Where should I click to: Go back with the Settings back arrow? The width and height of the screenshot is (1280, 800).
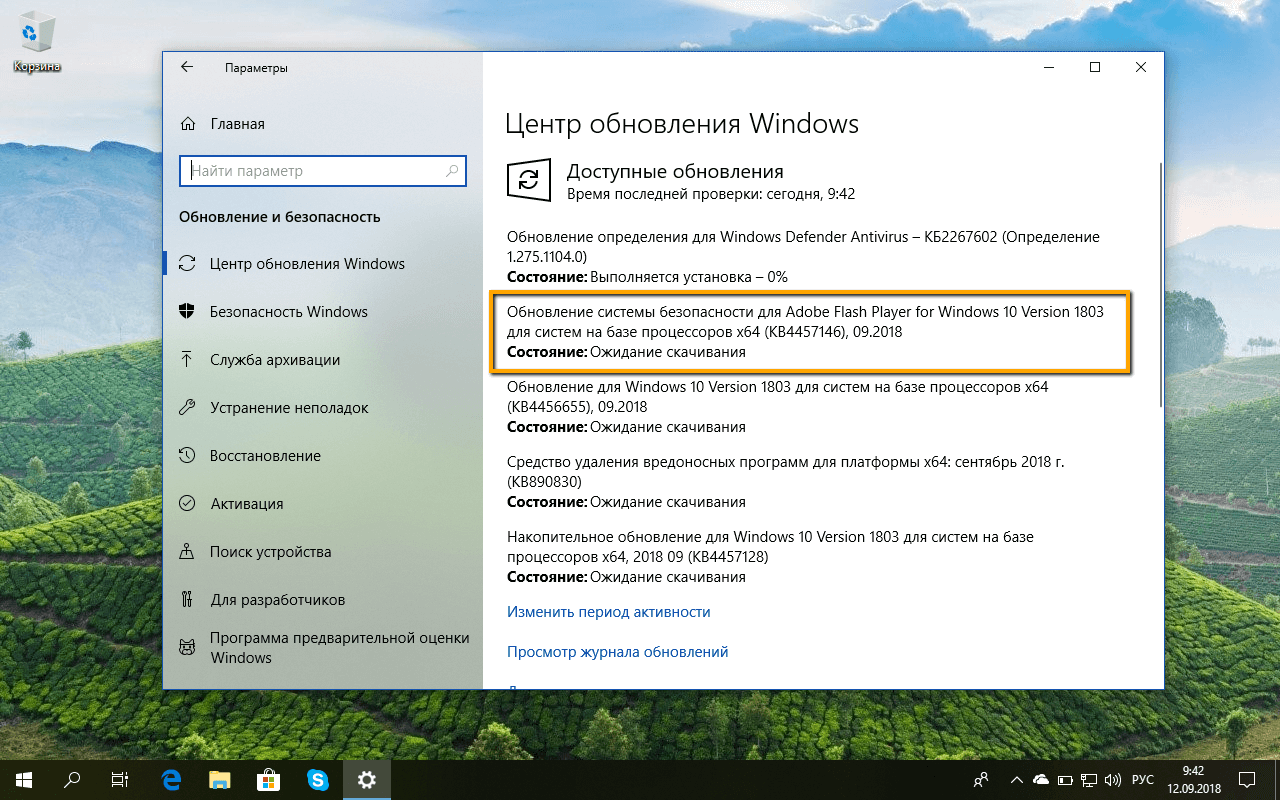[x=187, y=67]
